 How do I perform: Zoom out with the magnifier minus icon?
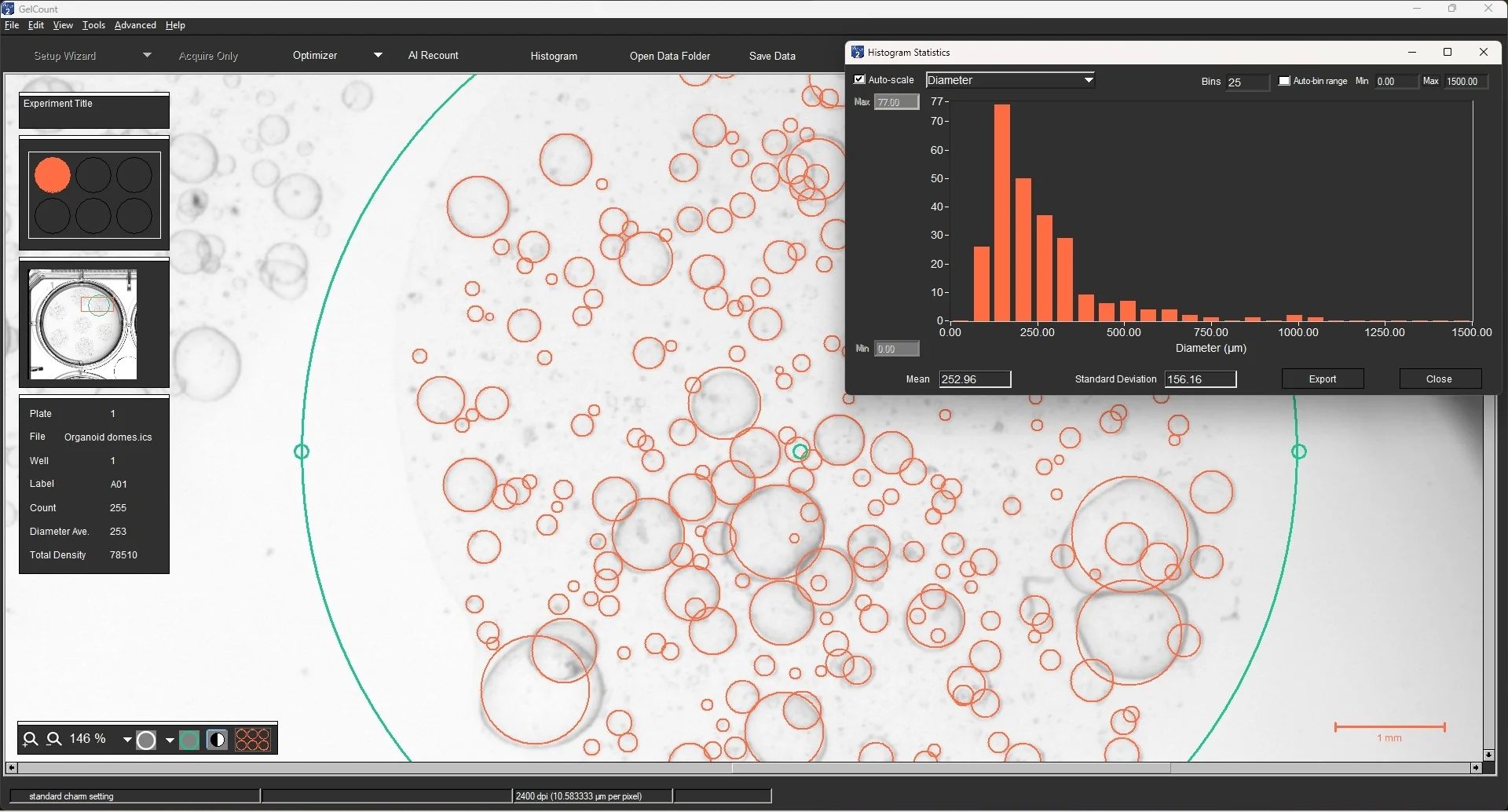(x=54, y=739)
